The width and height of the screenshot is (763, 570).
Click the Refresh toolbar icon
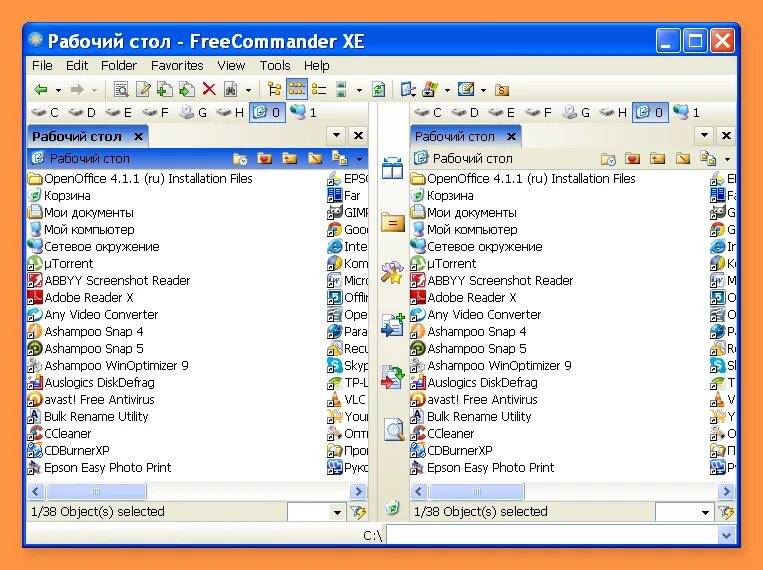click(378, 90)
